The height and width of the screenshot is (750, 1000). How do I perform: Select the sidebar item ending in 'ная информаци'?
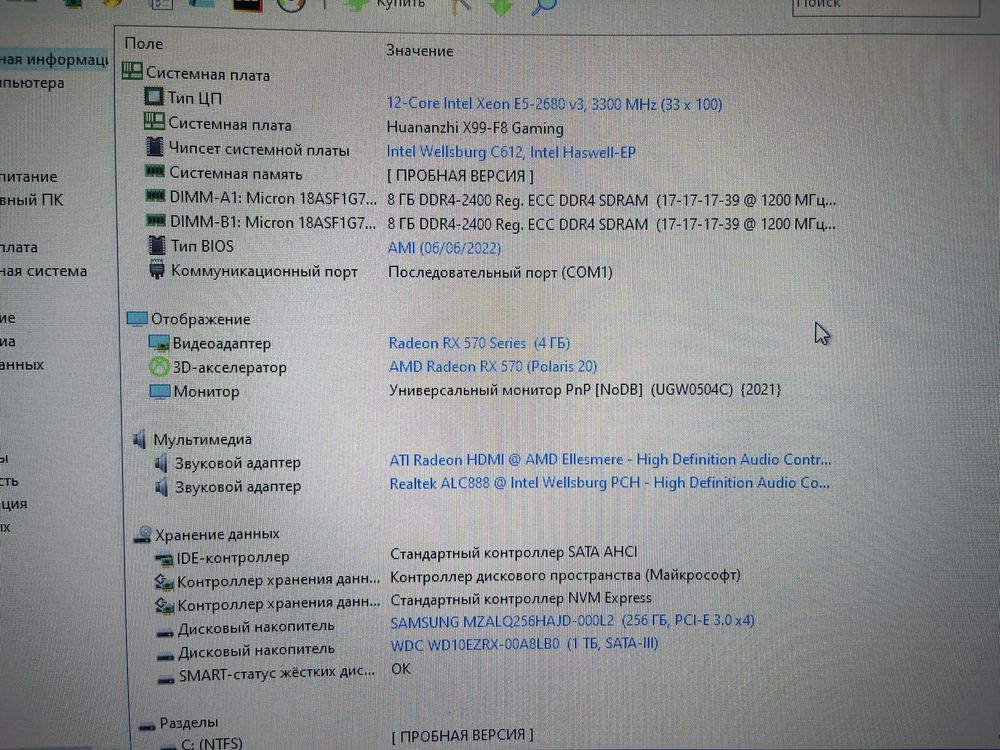pyautogui.click(x=54, y=60)
